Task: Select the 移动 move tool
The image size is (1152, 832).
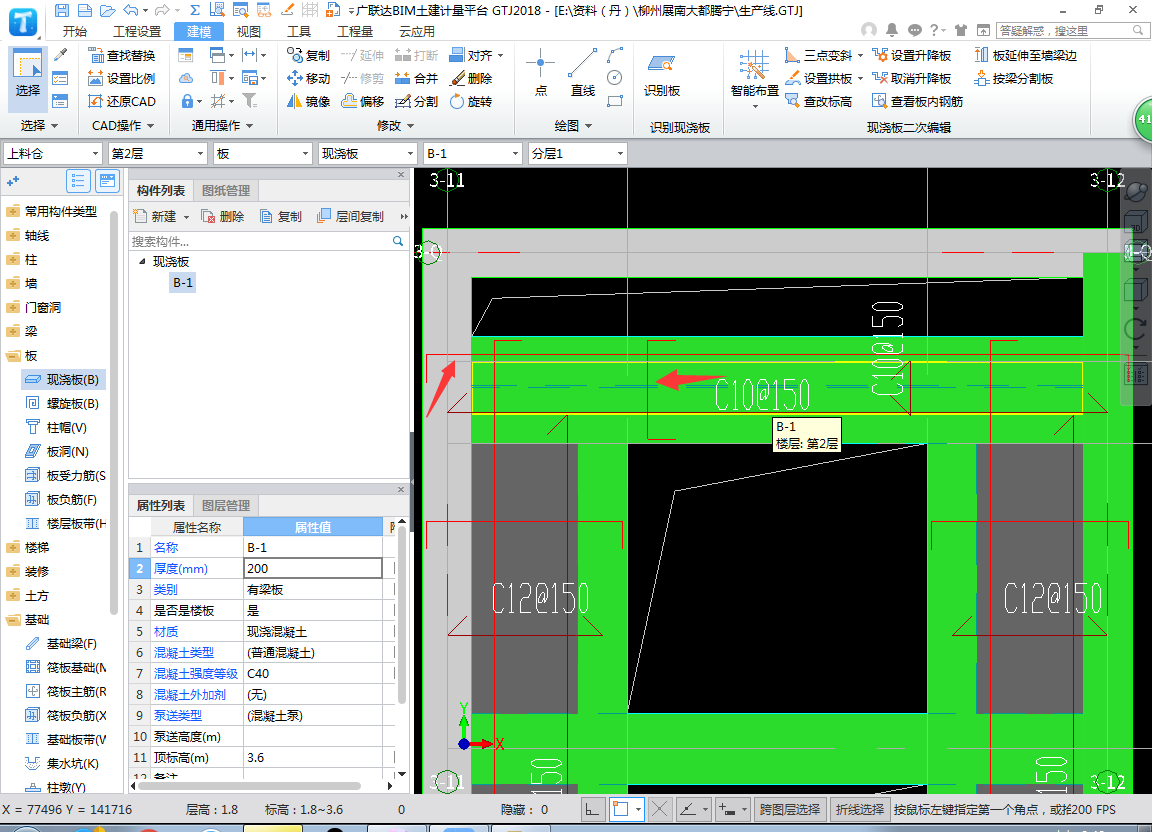Action: coord(309,79)
